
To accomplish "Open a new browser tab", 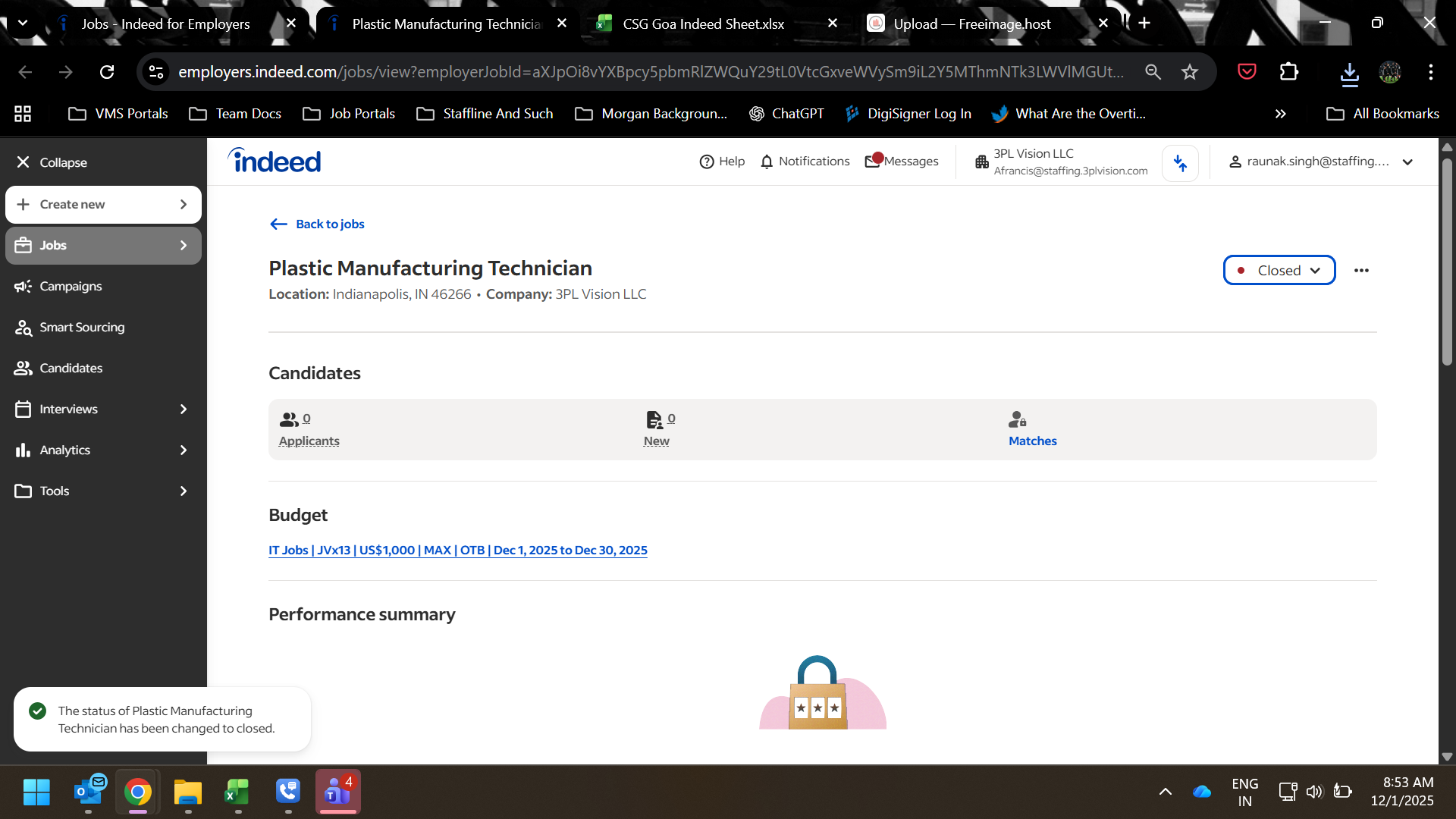I will coord(1144,24).
